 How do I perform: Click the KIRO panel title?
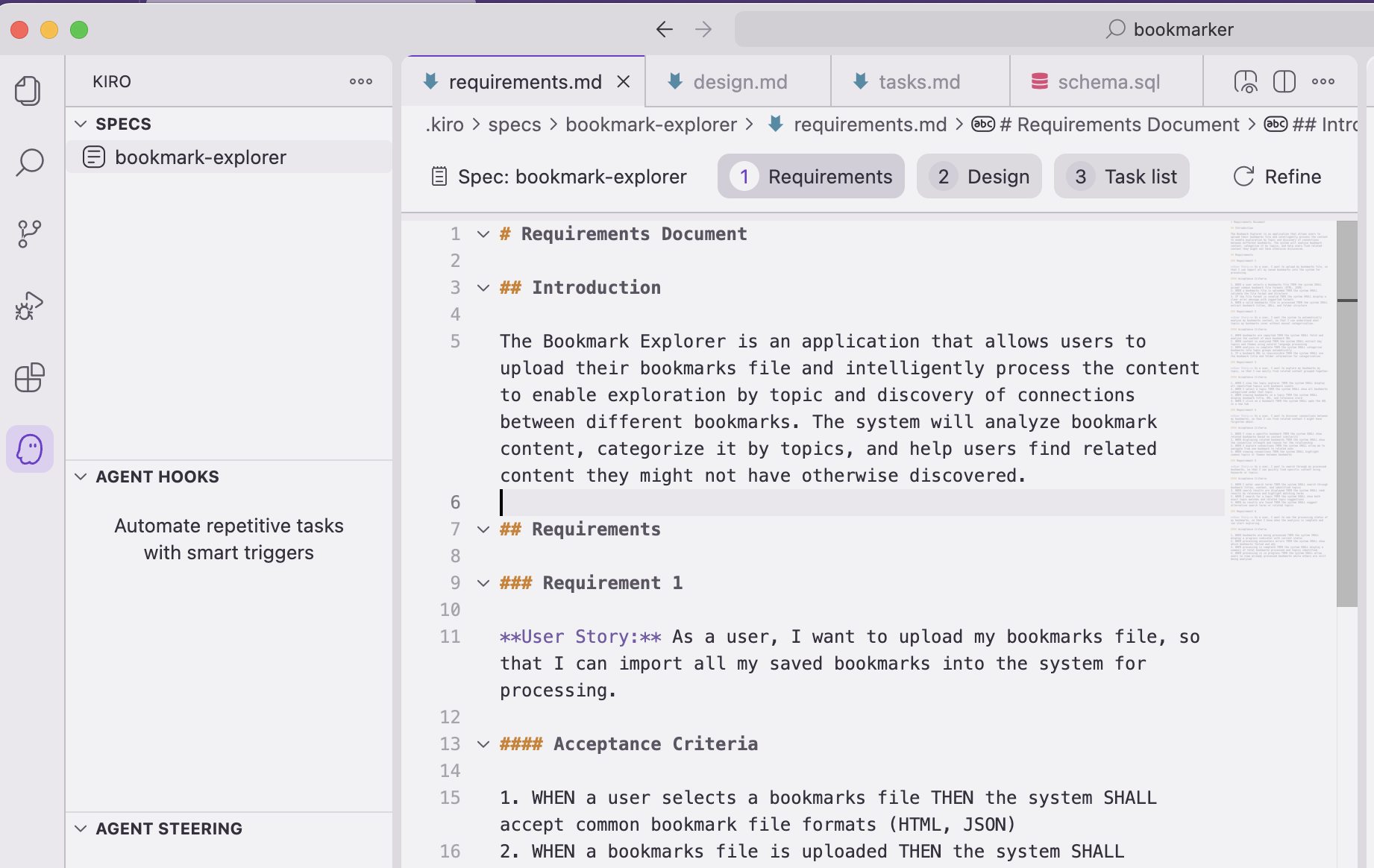coord(112,81)
